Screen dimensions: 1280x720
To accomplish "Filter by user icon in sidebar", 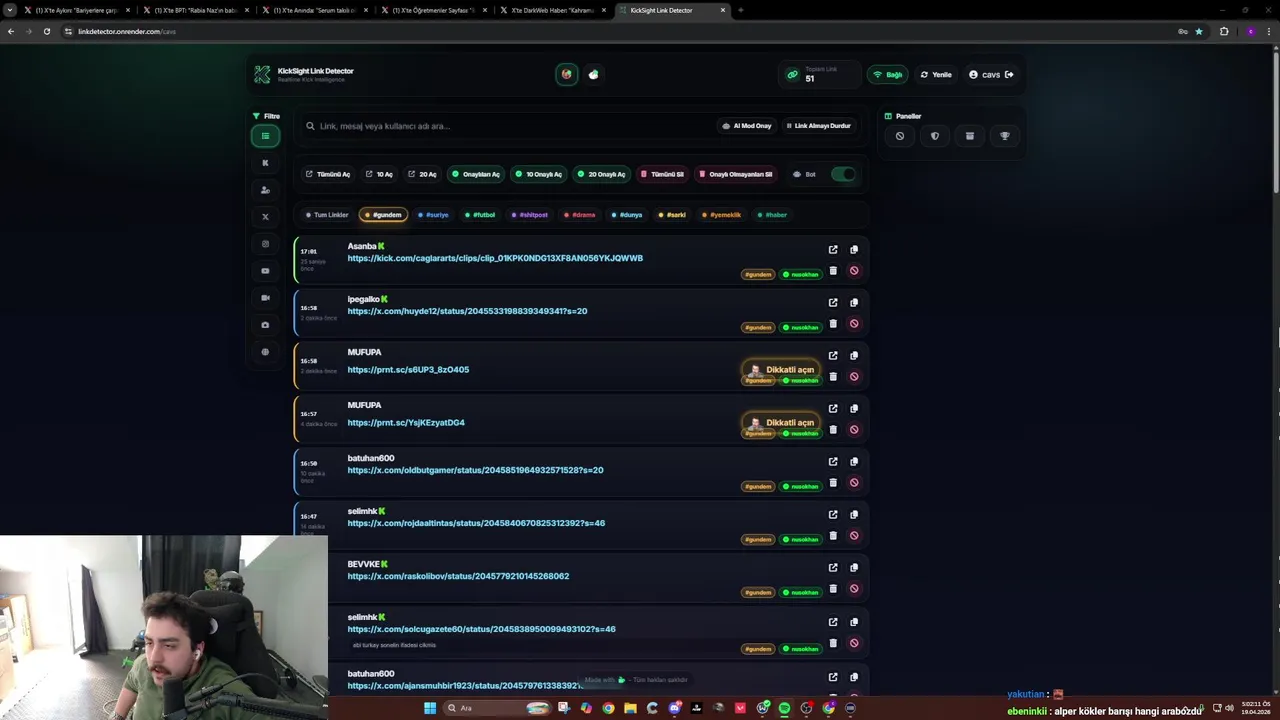I will tap(265, 190).
